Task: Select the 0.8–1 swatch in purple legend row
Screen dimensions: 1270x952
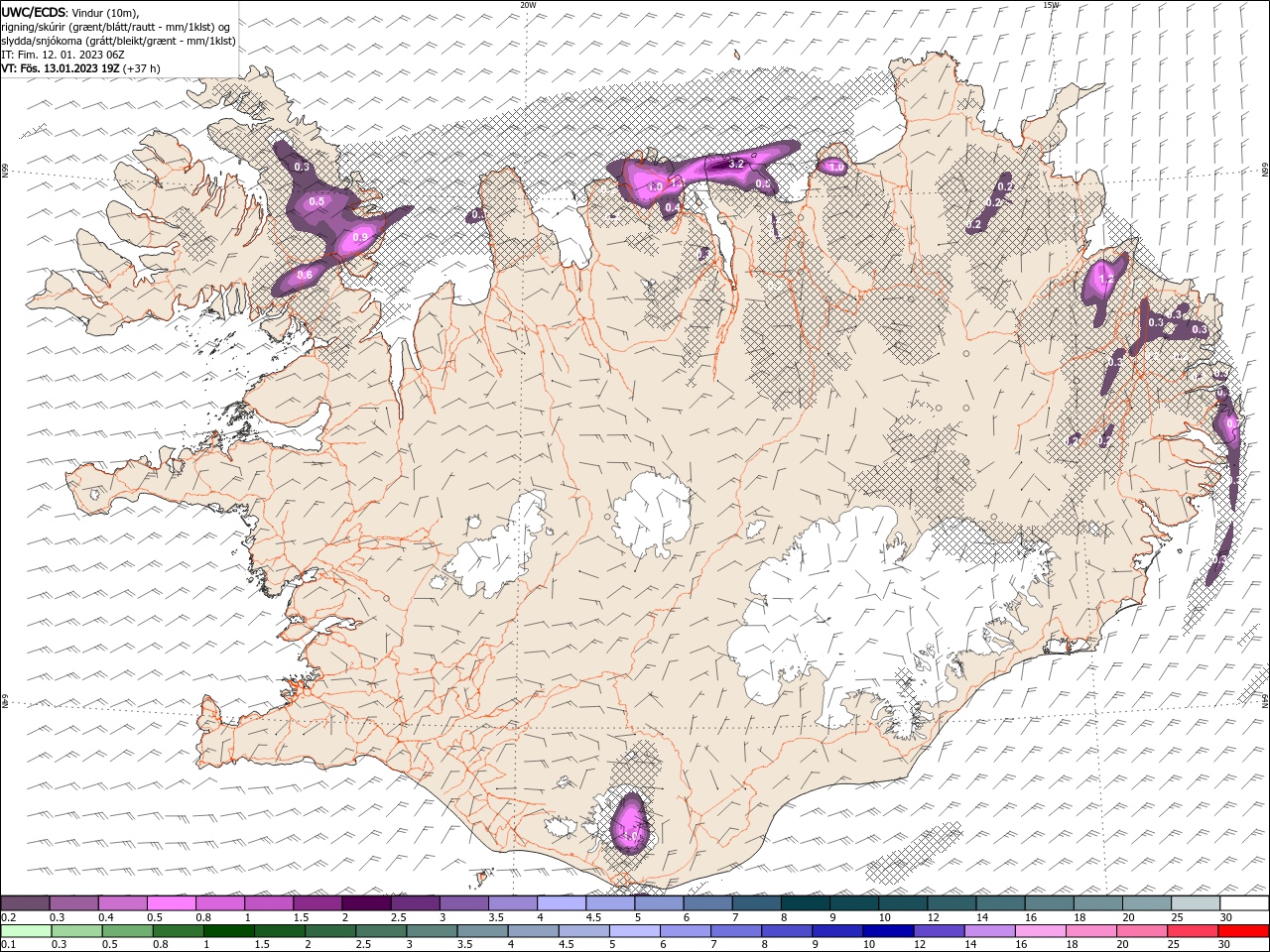Action: [219, 903]
